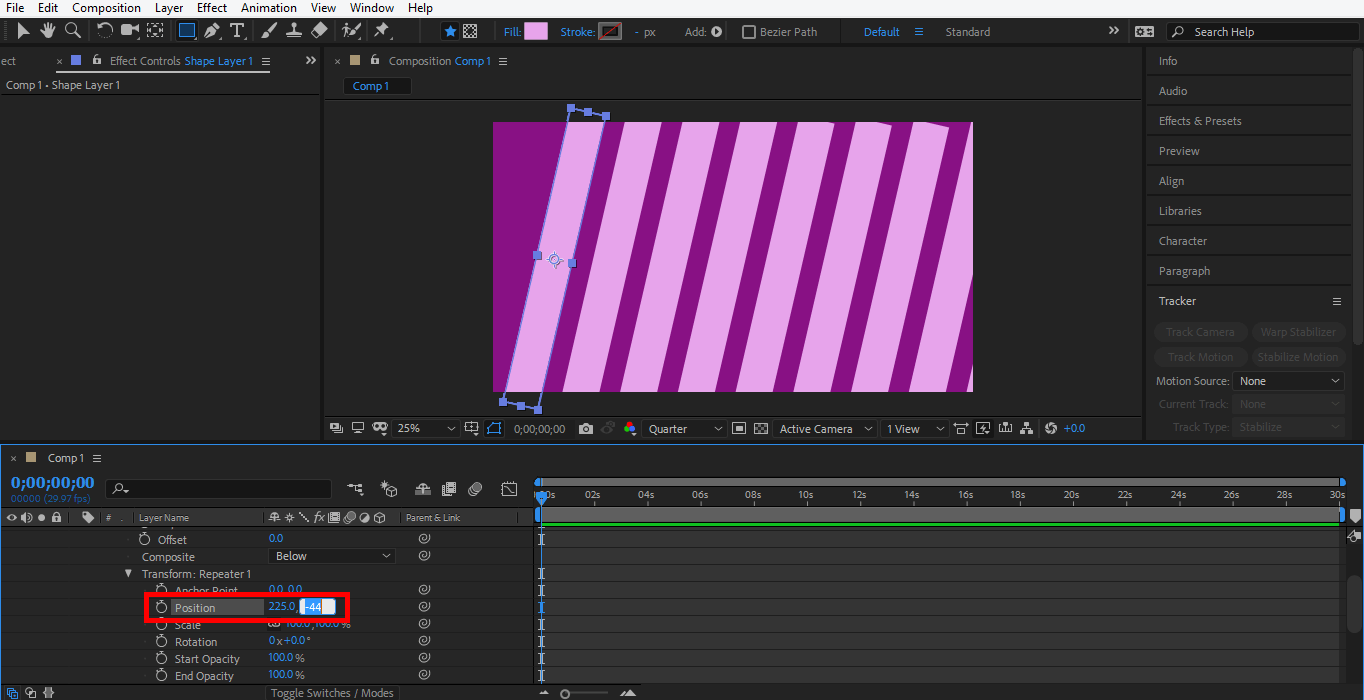Select the Hand tool
Viewport: 1364px width, 700px height.
coord(48,31)
